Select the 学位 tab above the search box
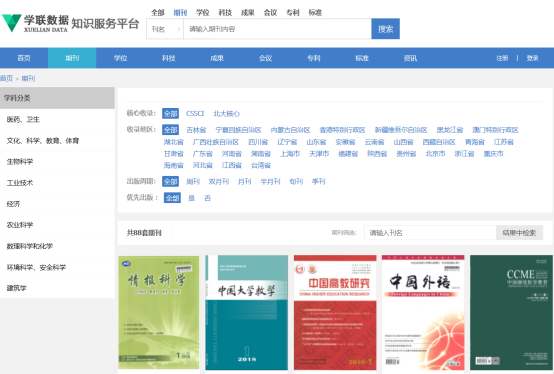The width and height of the screenshot is (554, 374). coord(203,13)
